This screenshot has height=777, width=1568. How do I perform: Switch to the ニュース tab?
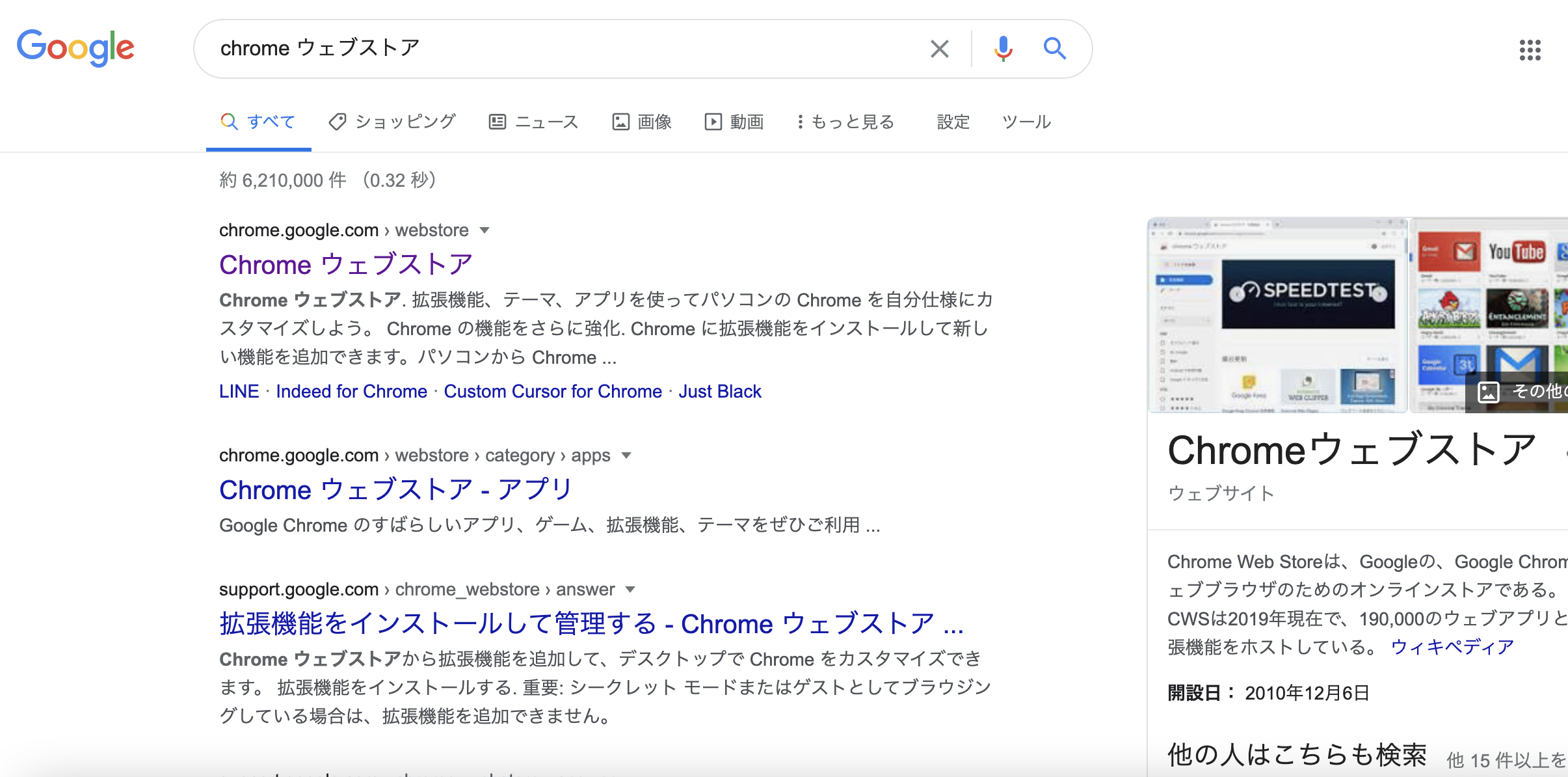pyautogui.click(x=534, y=122)
